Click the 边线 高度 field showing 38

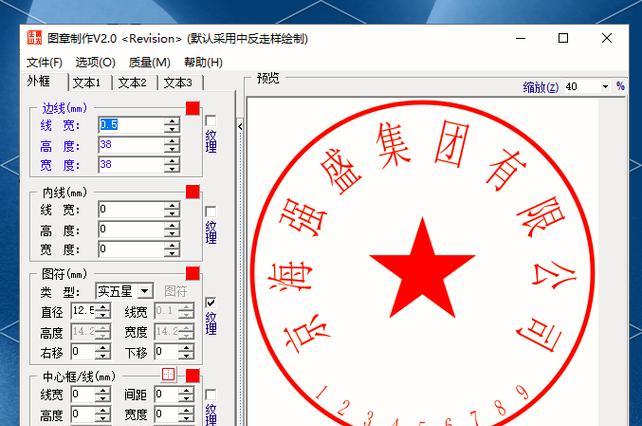[x=131, y=145]
